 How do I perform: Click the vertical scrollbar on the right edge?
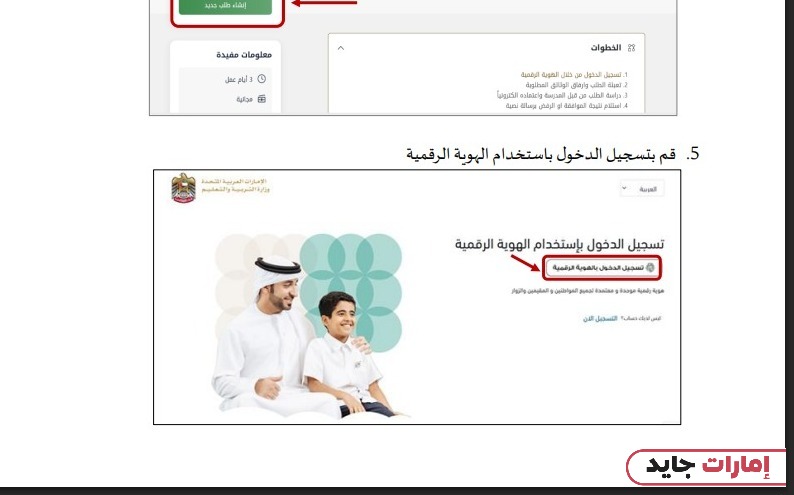tap(789, 243)
